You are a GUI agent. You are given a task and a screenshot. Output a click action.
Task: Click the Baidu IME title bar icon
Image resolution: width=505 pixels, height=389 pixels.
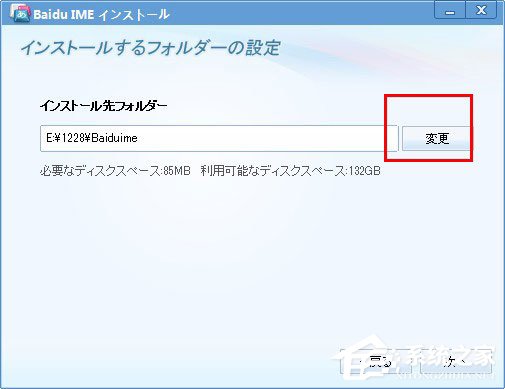[x=20, y=14]
